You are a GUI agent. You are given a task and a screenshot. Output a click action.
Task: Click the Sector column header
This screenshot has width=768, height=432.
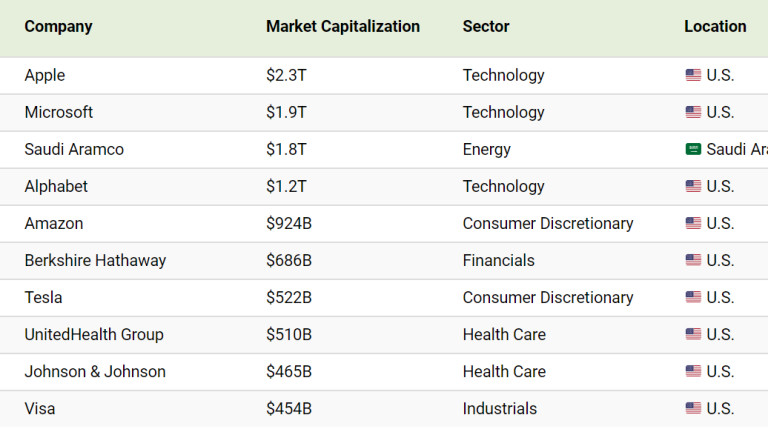click(x=486, y=27)
